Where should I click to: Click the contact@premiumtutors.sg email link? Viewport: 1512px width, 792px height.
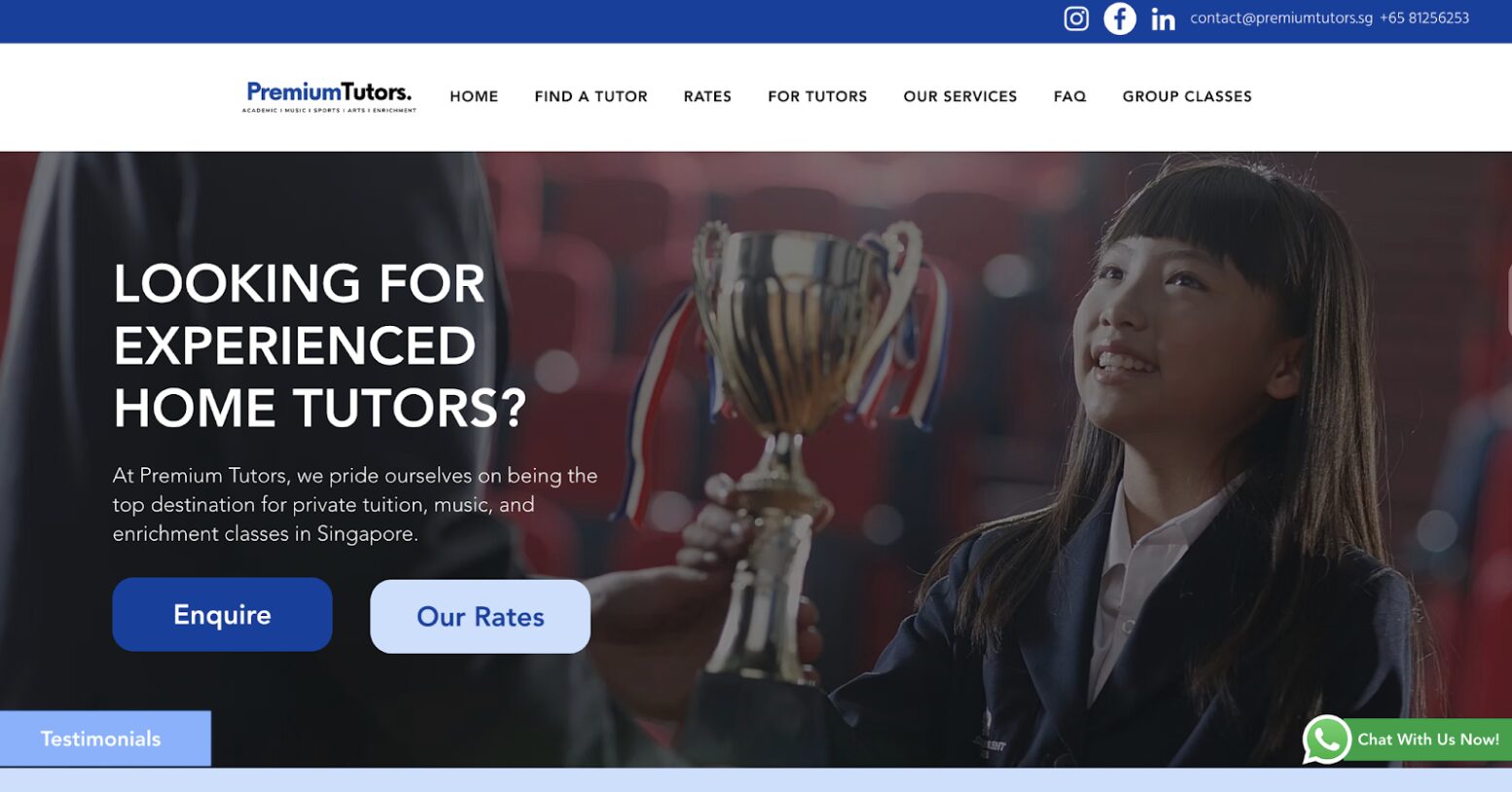tap(1281, 18)
